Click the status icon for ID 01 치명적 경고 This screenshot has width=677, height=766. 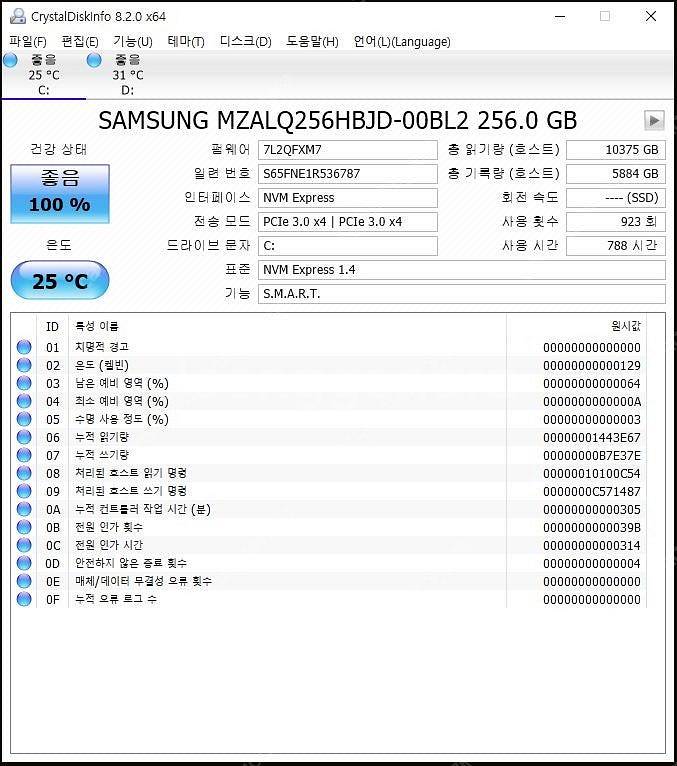click(24, 347)
